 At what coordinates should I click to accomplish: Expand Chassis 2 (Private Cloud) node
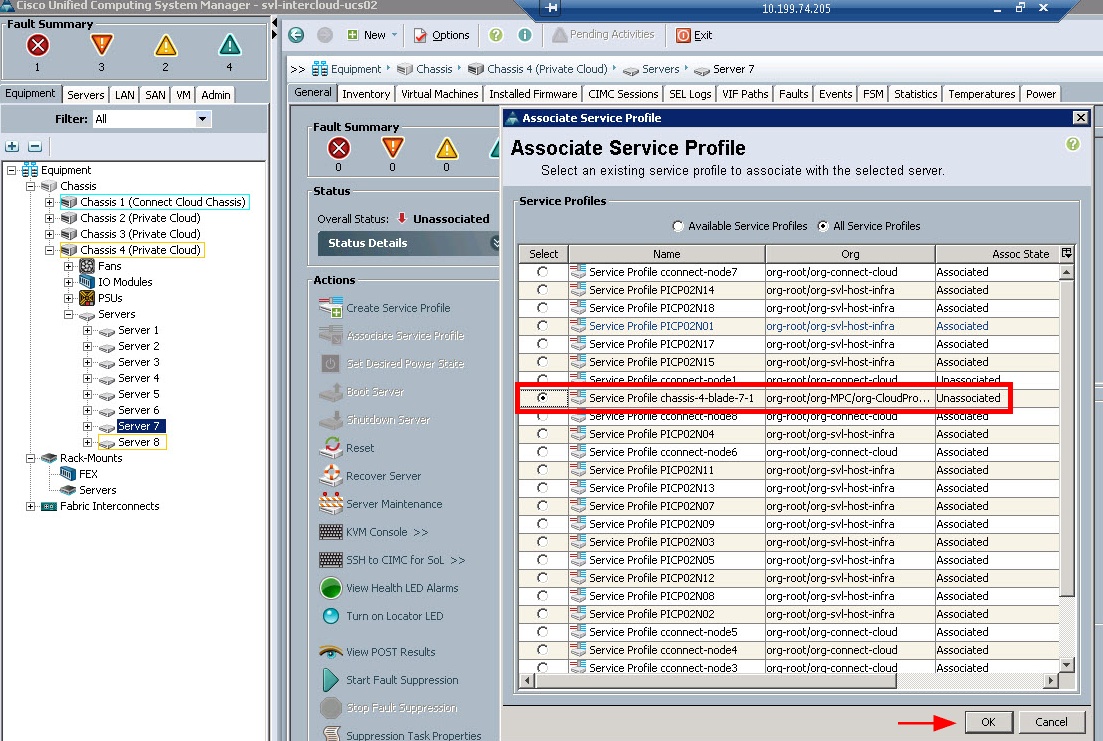(49, 218)
